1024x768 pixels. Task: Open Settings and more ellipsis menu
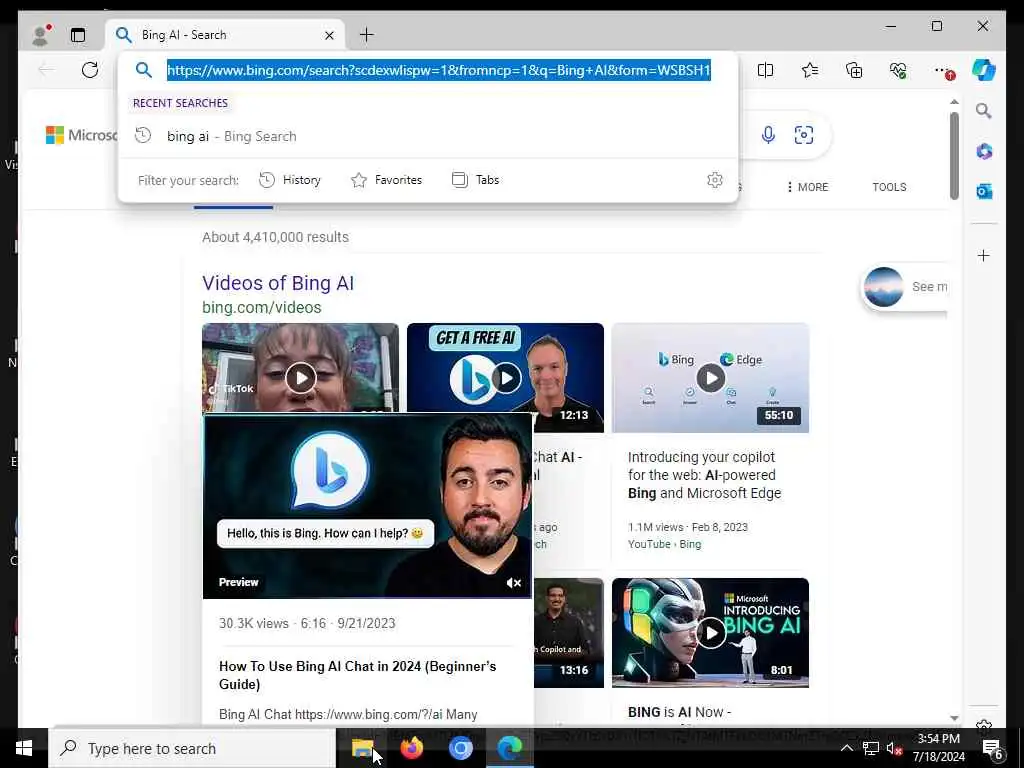pyautogui.click(x=943, y=70)
